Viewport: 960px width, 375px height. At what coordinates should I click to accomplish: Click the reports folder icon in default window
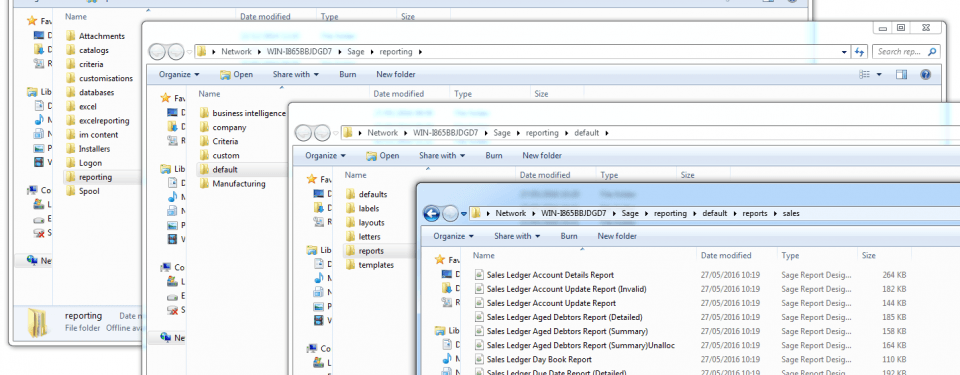[x=350, y=251]
